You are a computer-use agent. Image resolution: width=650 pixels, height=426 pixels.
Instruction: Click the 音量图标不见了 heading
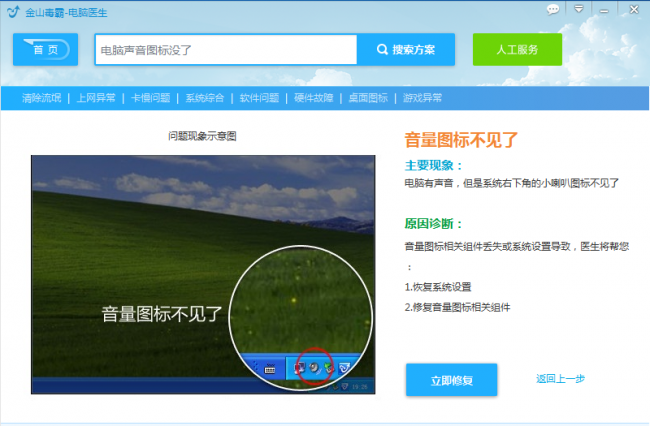tap(461, 140)
